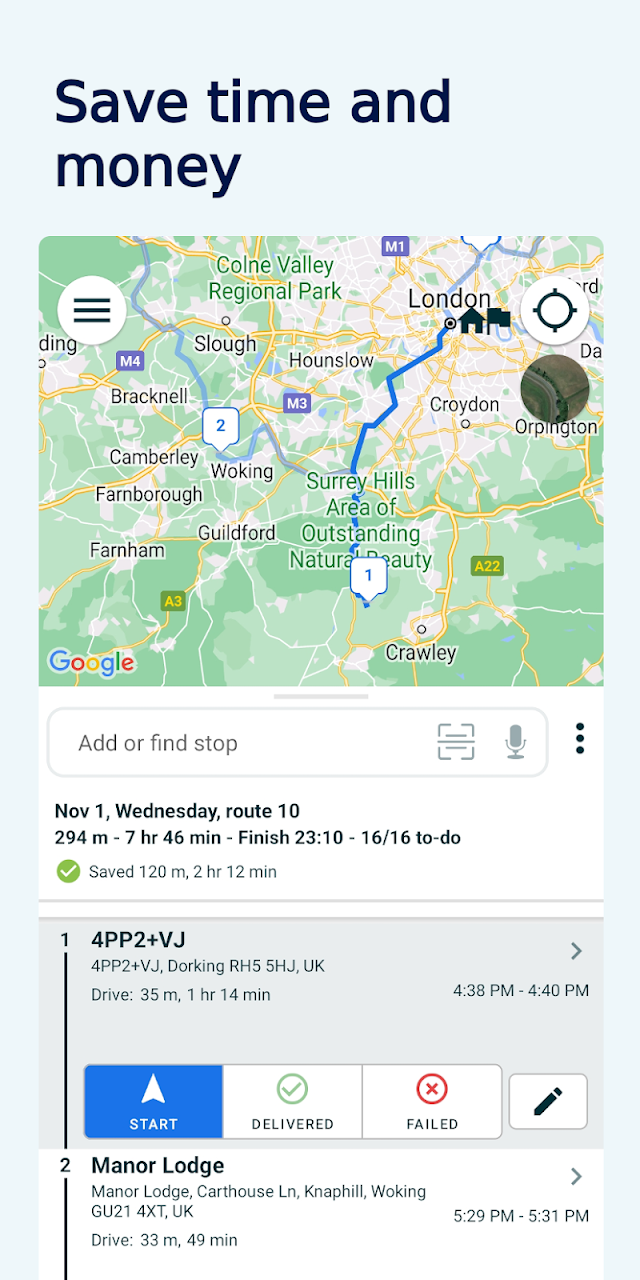640x1280 pixels.
Task: Open the three-dot overflow menu
Action: 580,739
